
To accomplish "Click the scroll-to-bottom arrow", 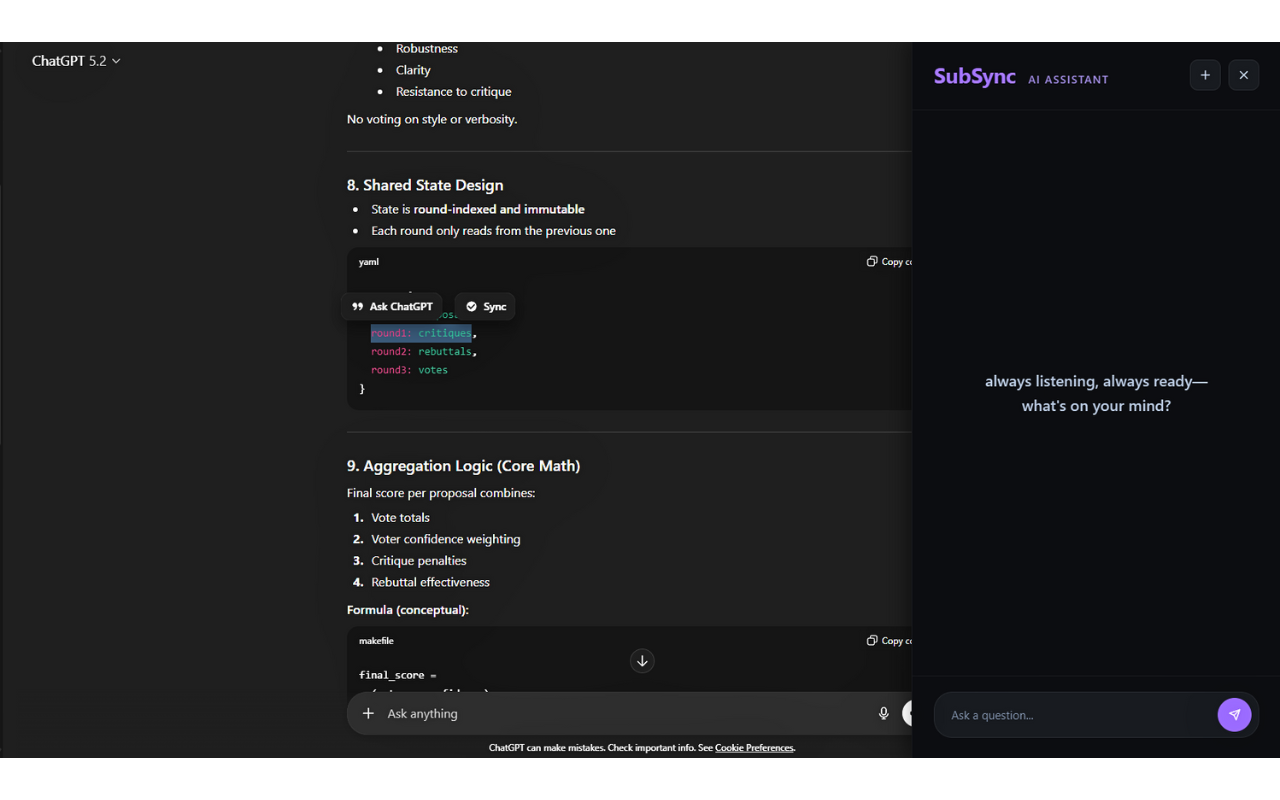I will tap(642, 661).
